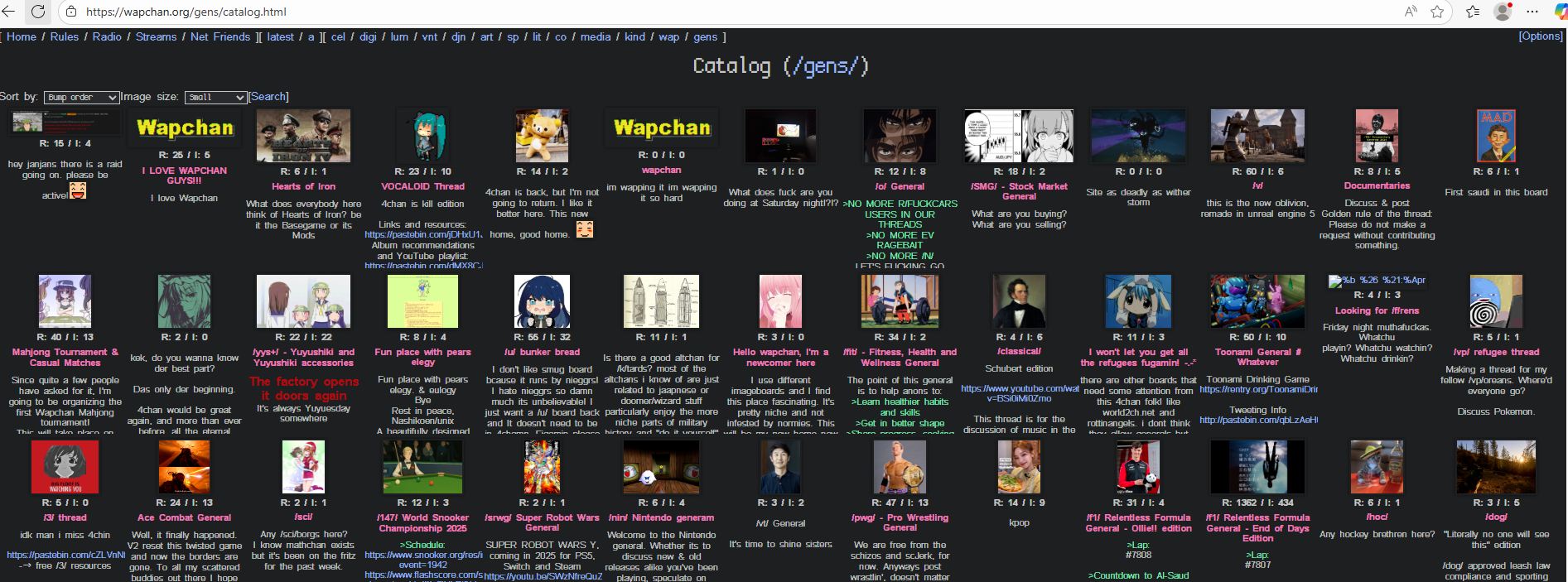Image resolution: width=1568 pixels, height=582 pixels.
Task: Open Nintendo general thread thumbnail
Action: [x=661, y=468]
